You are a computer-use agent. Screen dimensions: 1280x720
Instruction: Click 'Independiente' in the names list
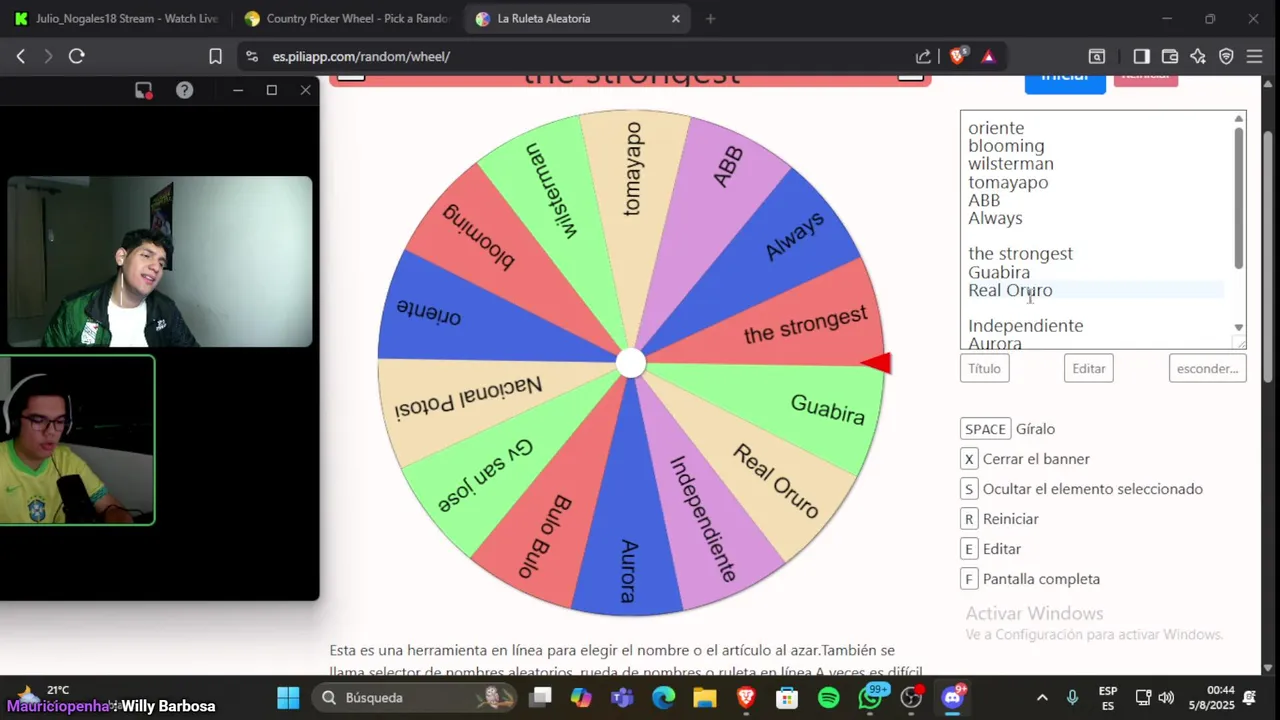(x=1025, y=326)
